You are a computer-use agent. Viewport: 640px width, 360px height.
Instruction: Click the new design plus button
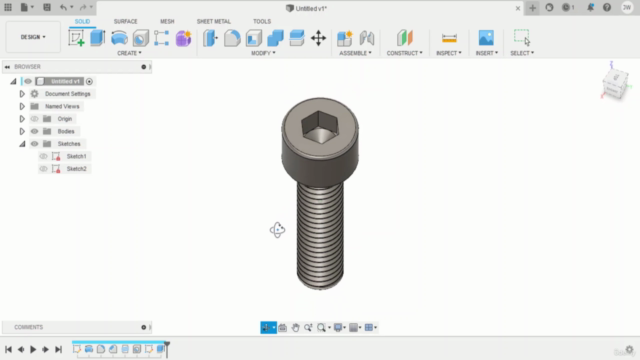(532, 8)
